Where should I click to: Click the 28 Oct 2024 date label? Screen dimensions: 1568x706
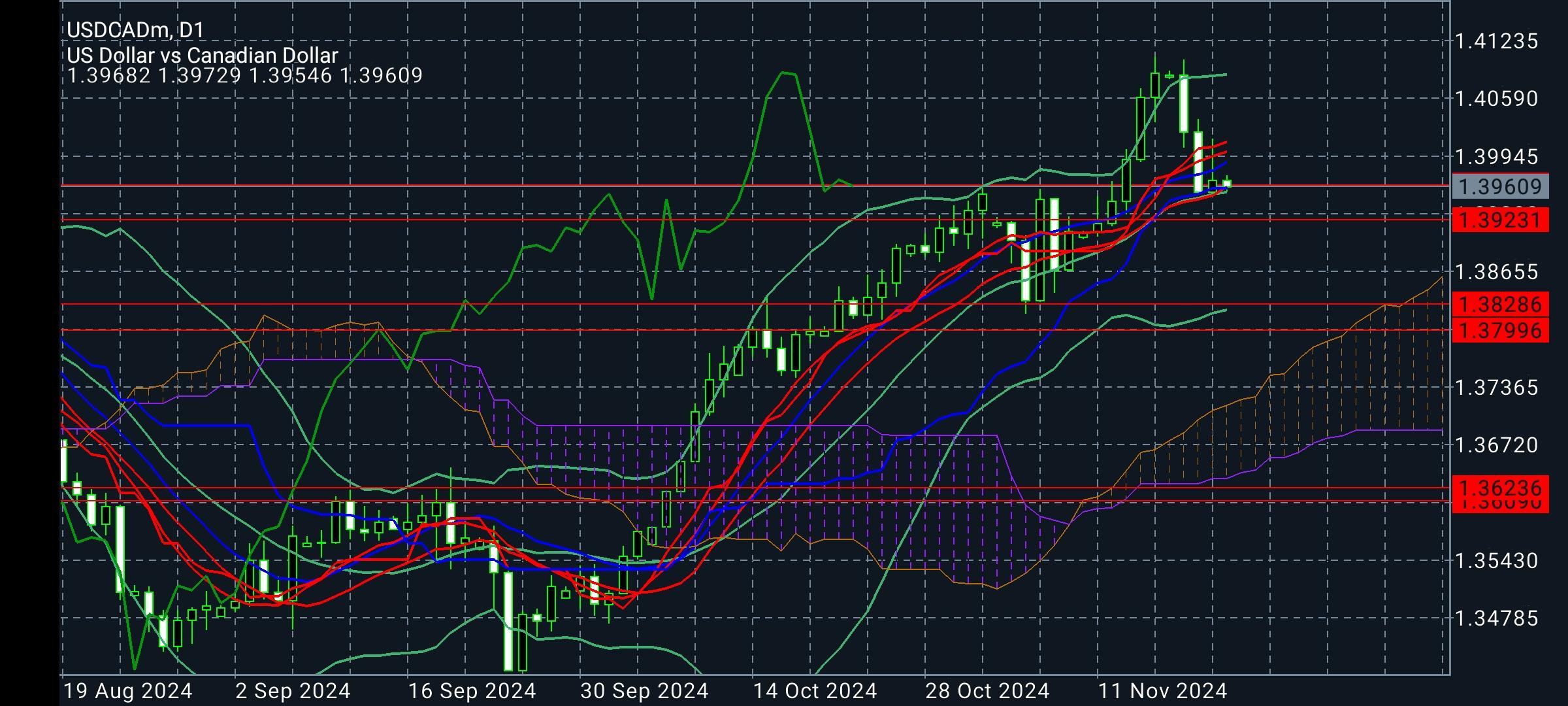(x=987, y=691)
